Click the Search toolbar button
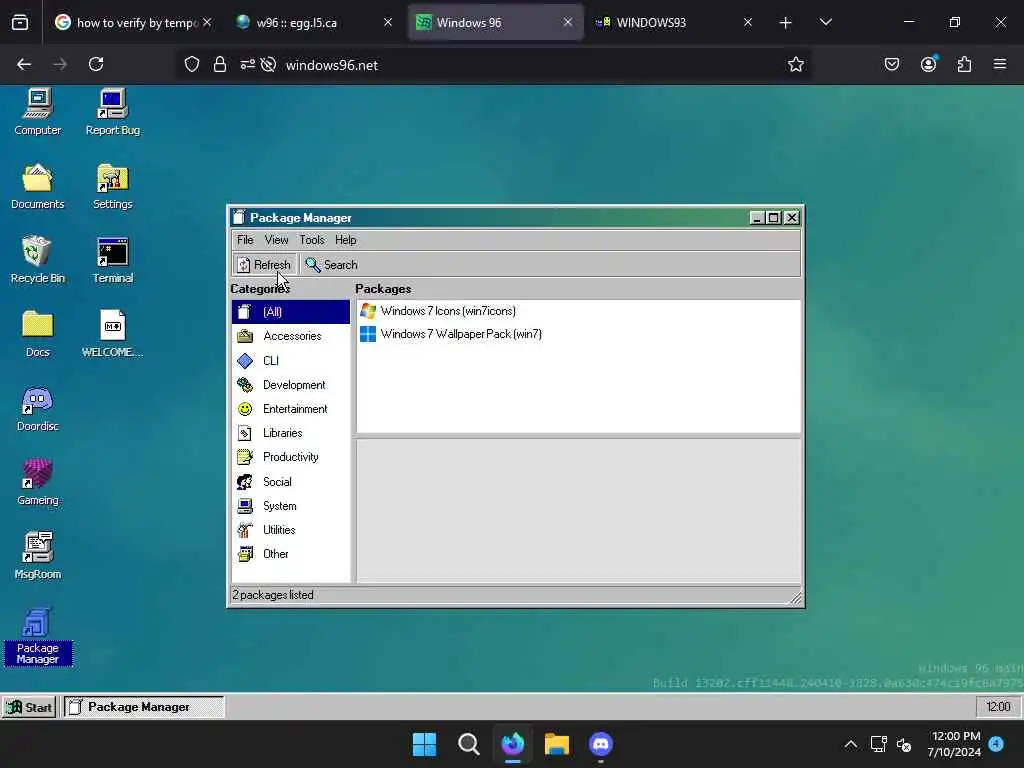The image size is (1024, 768). click(x=332, y=264)
